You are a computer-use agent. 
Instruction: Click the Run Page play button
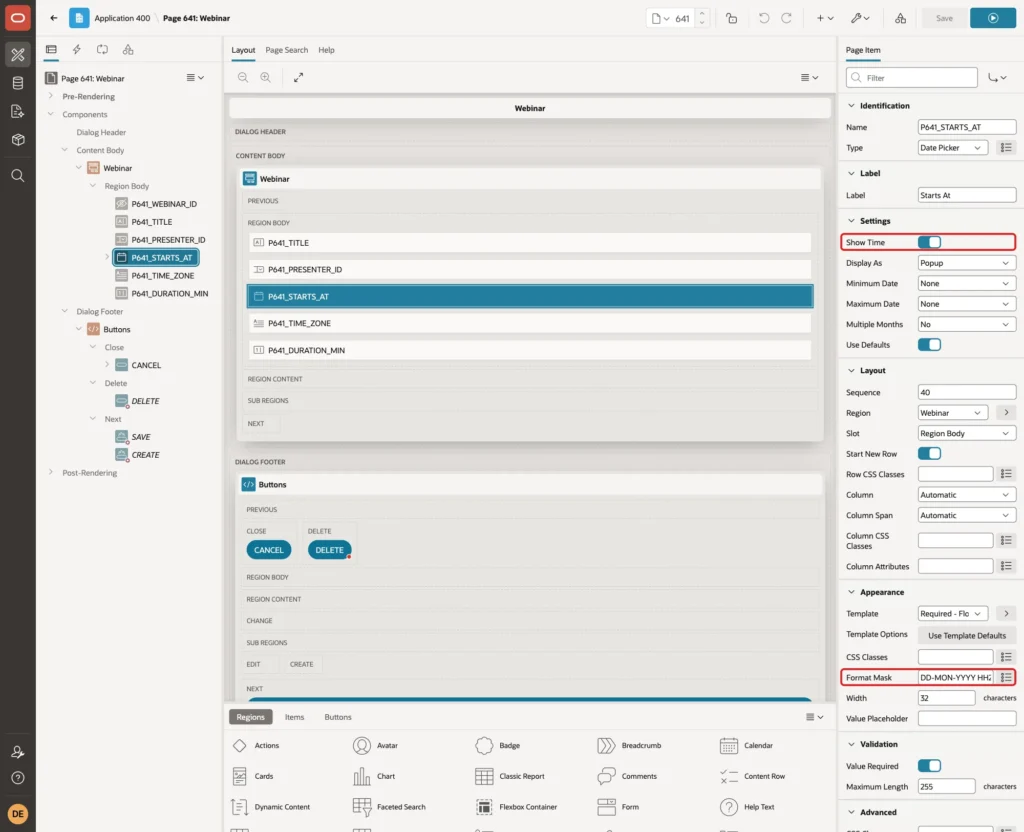point(992,18)
